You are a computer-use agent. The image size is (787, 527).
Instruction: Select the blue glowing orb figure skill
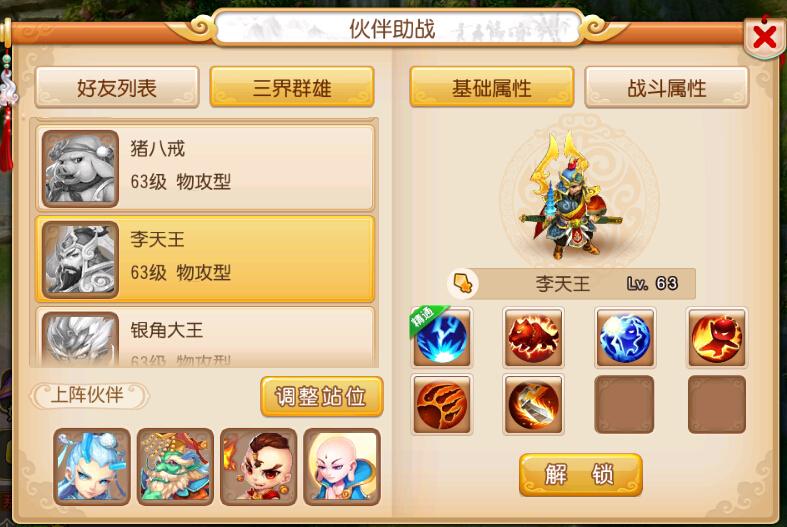[625, 337]
